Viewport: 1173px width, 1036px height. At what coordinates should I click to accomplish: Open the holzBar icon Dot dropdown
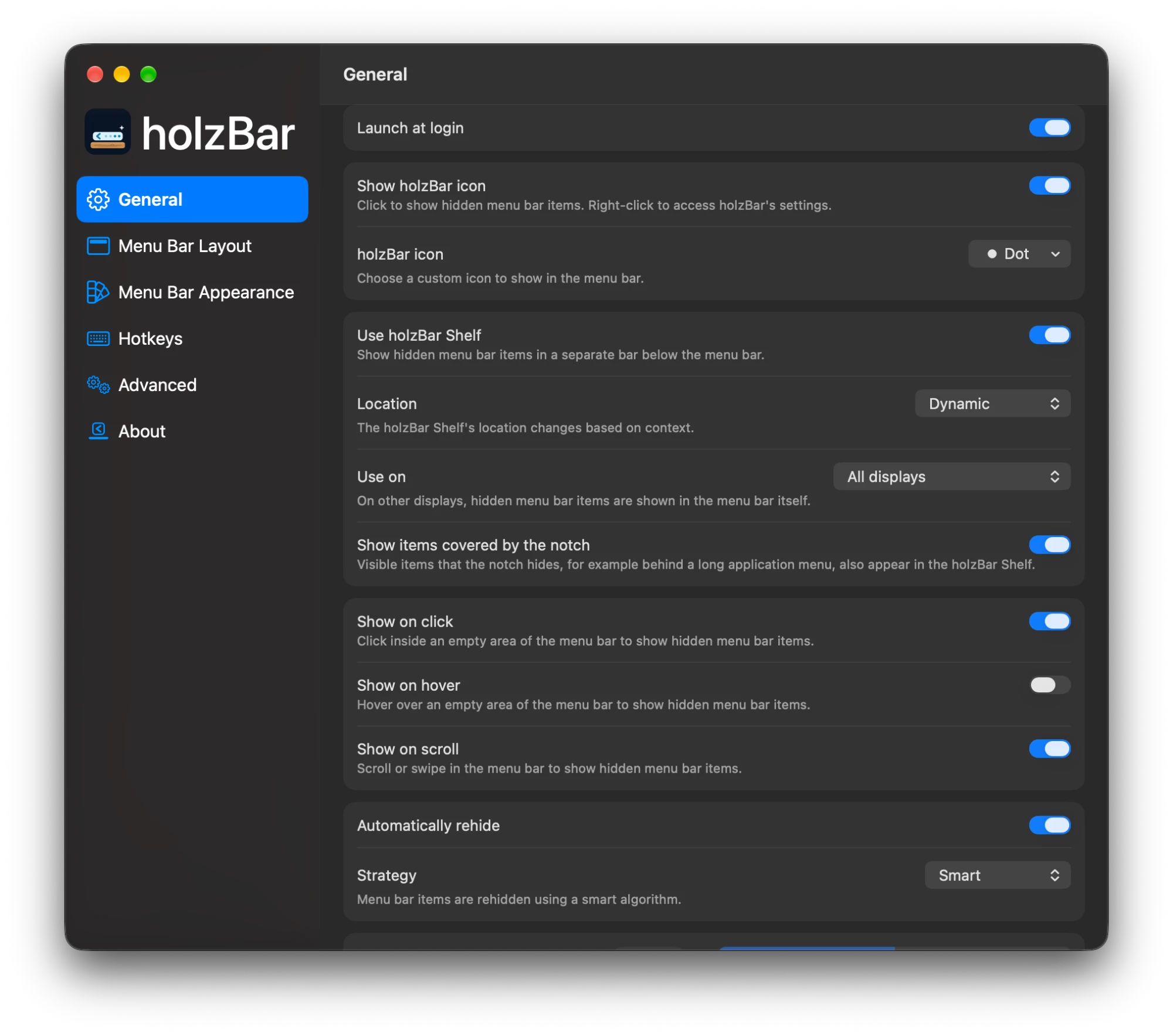click(1019, 254)
